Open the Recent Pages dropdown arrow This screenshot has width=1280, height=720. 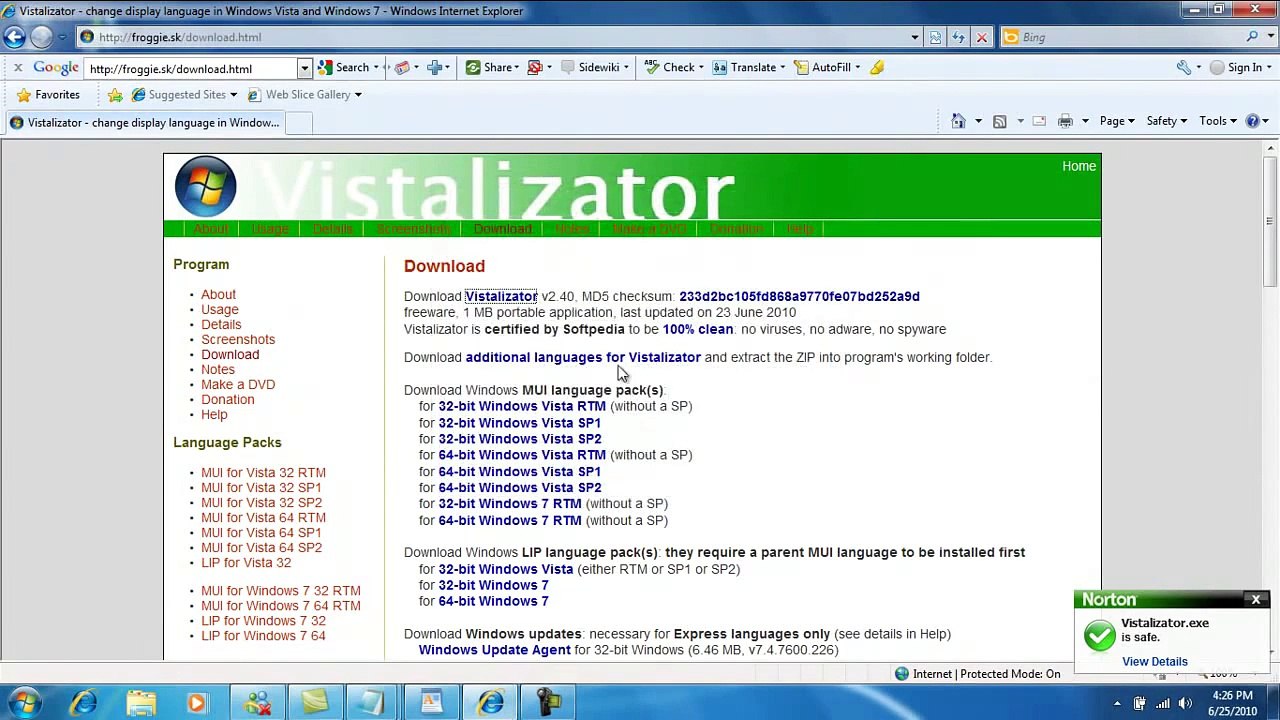tap(62, 37)
